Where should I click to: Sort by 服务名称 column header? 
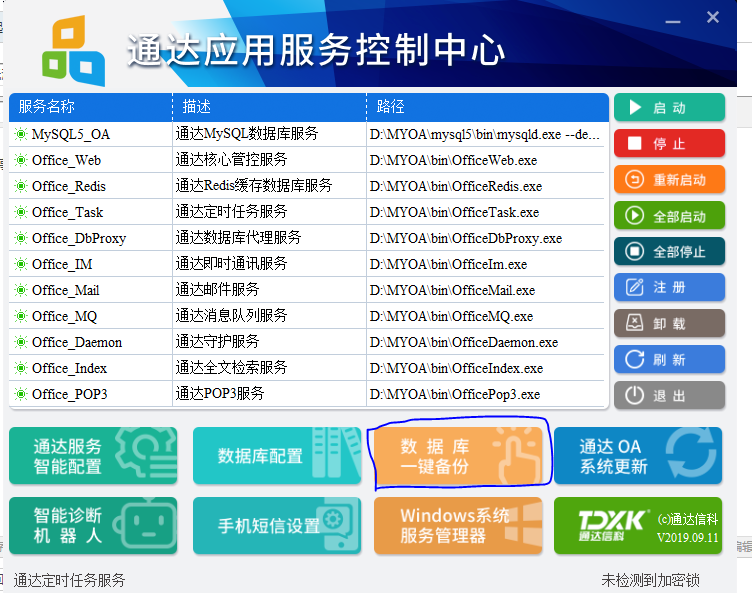click(91, 107)
